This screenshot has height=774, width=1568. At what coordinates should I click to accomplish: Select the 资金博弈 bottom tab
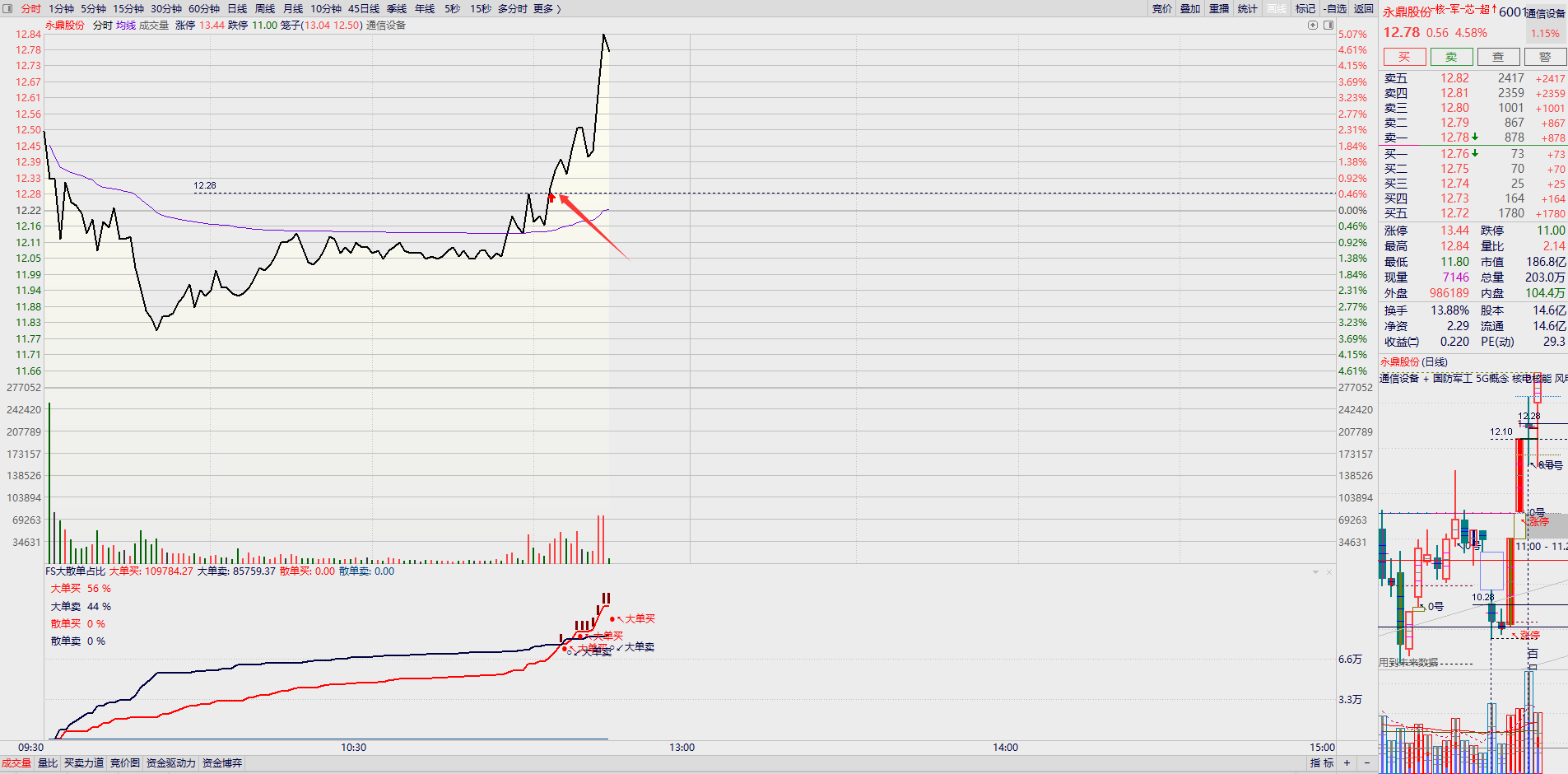[222, 763]
